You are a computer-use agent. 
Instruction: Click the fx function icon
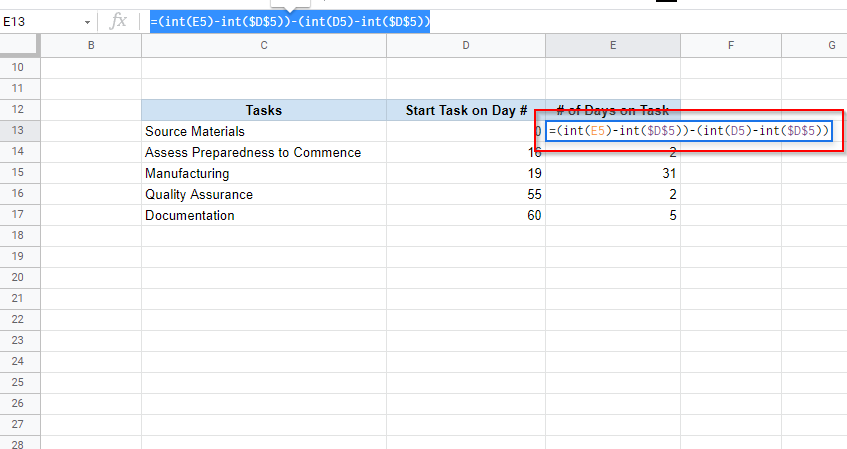pos(118,21)
